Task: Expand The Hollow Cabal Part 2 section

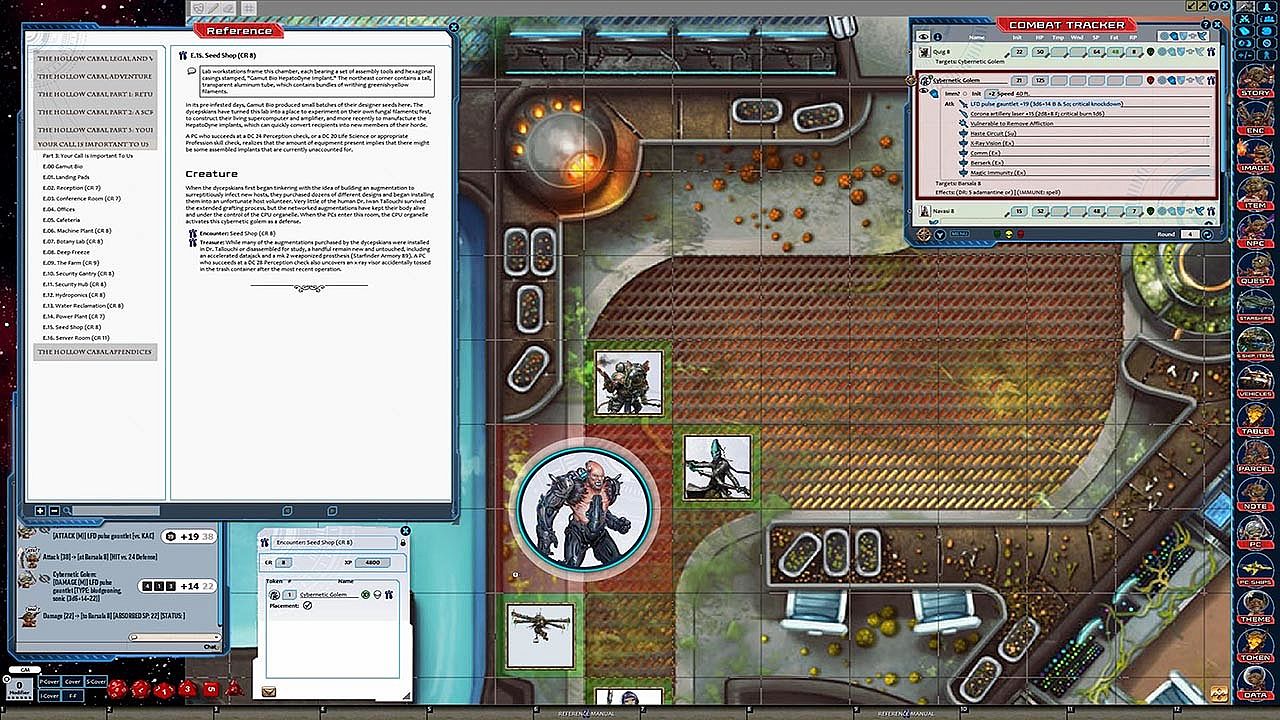Action: pyautogui.click(x=95, y=111)
